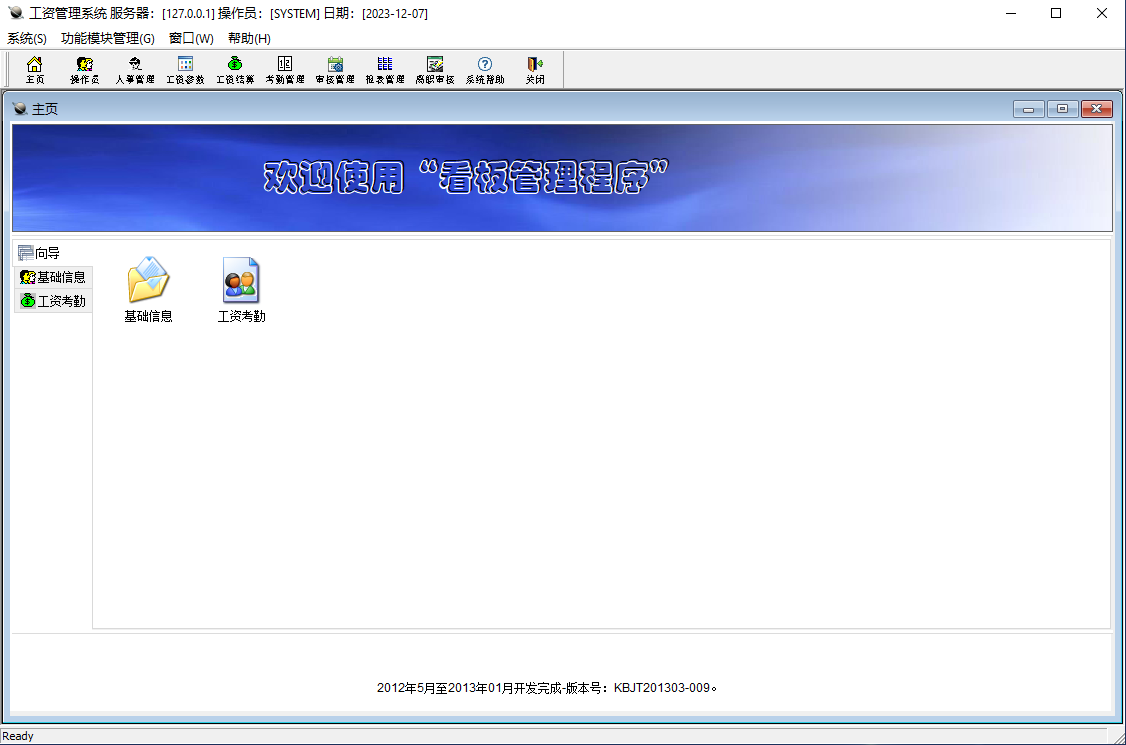Open the 功能模块管理(G) menu
The image size is (1126, 745).
[x=108, y=38]
